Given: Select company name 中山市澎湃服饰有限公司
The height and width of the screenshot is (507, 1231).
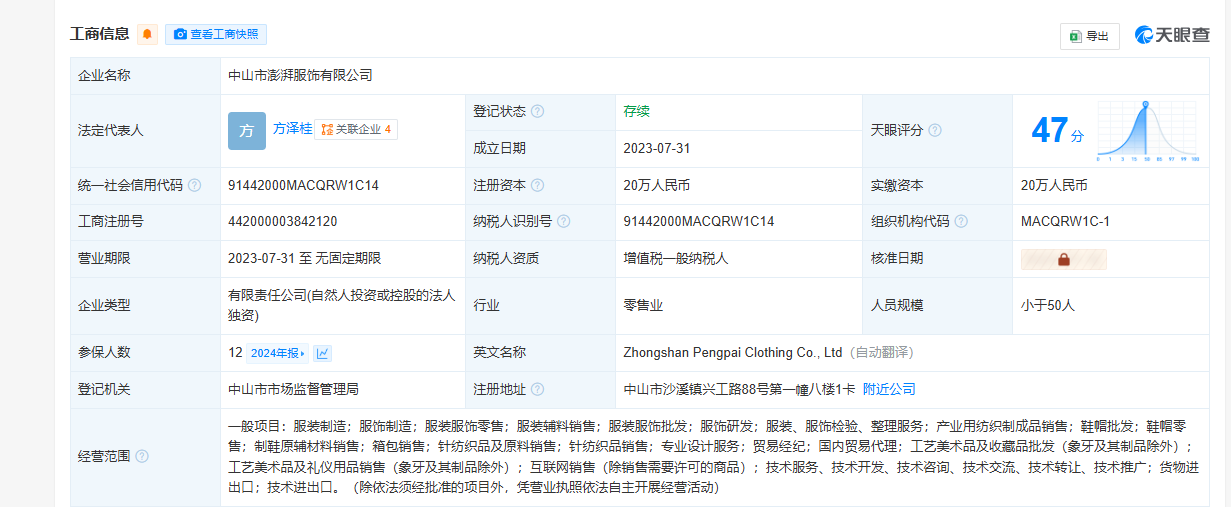Looking at the screenshot, I should tap(300, 75).
